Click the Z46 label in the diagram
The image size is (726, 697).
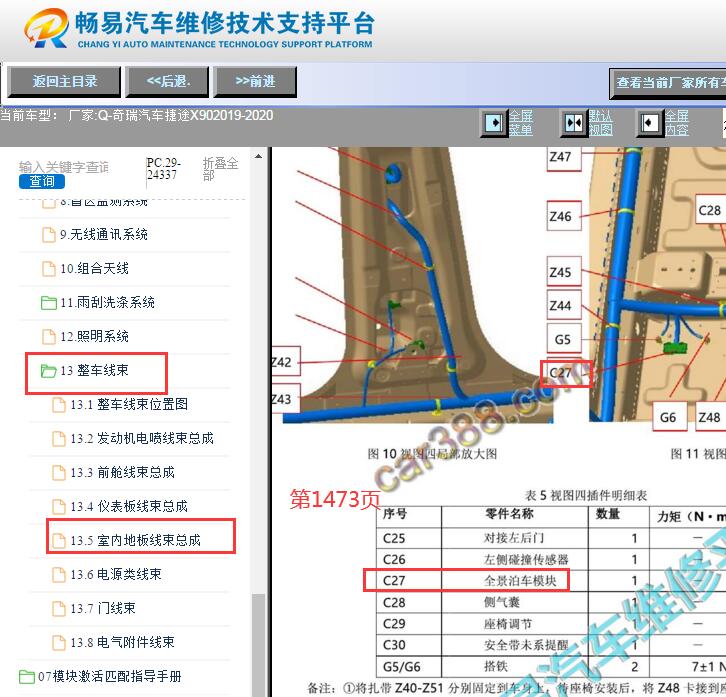coord(563,216)
